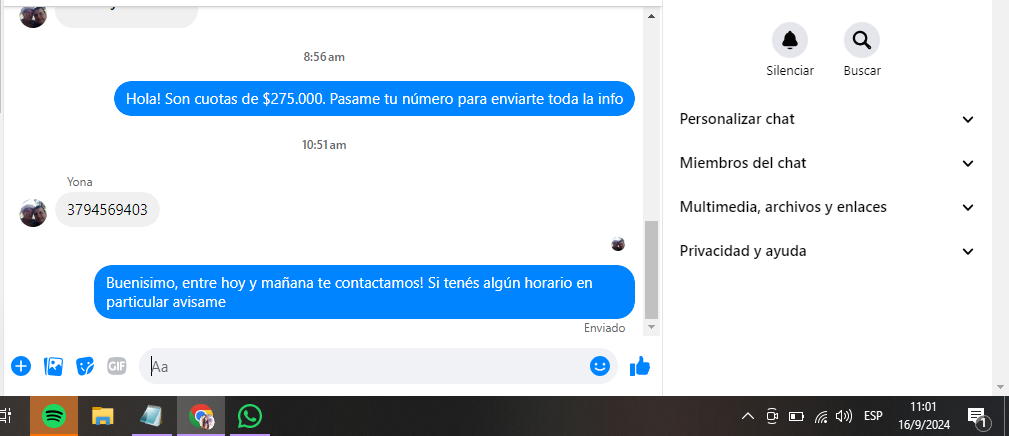Click the chat scrollbar thumb
The image size is (1009, 436).
(x=651, y=270)
